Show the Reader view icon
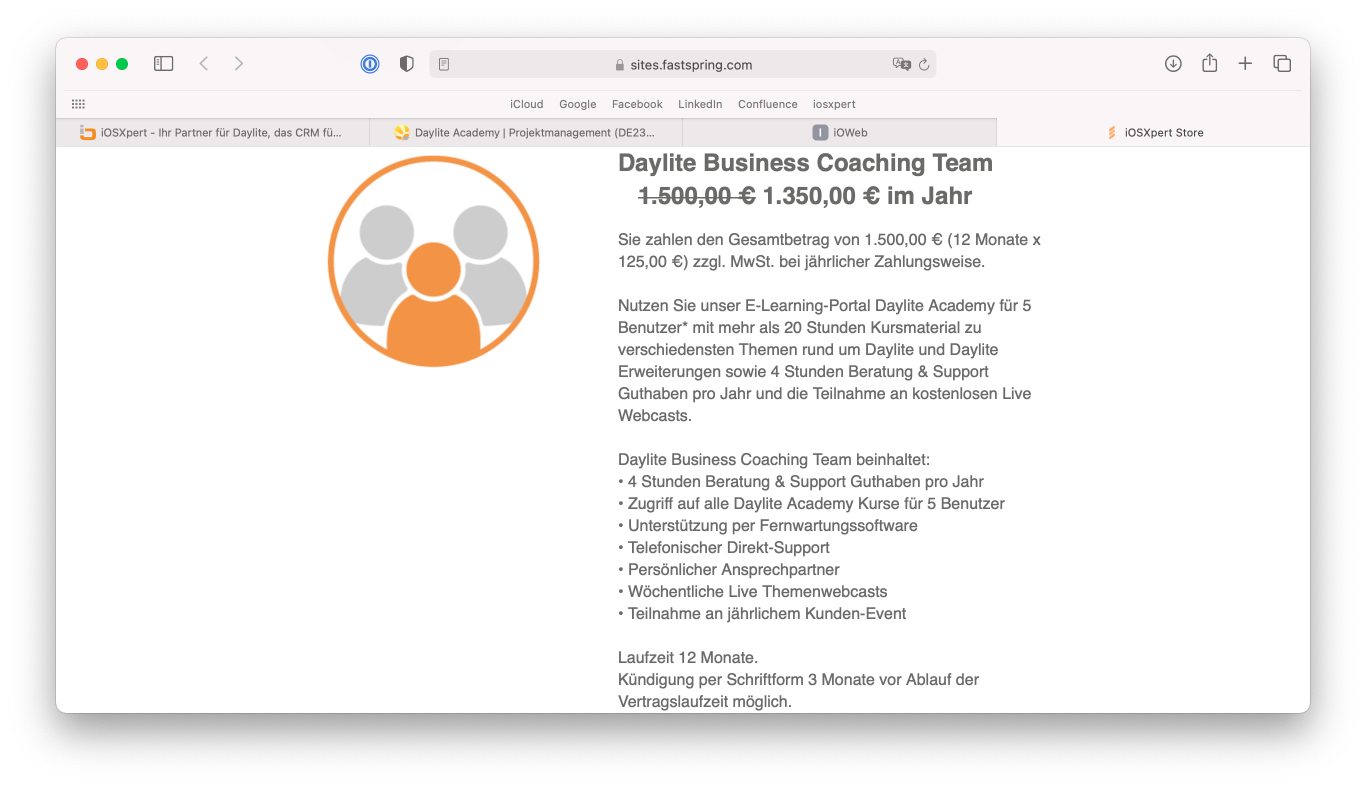This screenshot has height=787, width=1366. [444, 65]
